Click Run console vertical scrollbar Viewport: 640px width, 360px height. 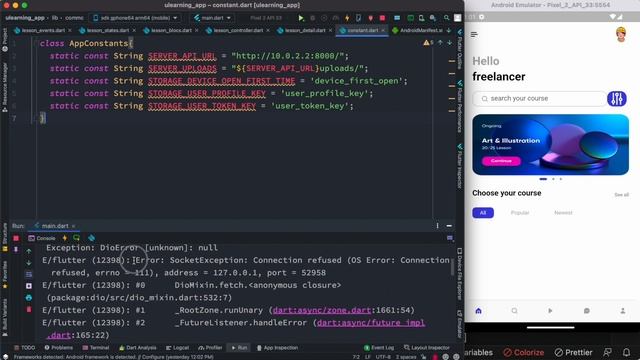tap(451, 267)
